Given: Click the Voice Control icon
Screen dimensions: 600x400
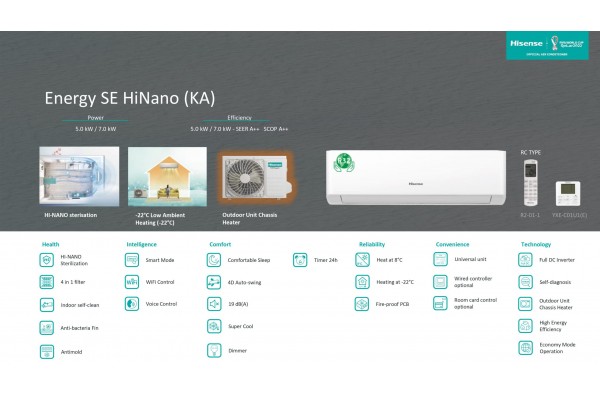Looking at the screenshot, I should click(x=132, y=304).
